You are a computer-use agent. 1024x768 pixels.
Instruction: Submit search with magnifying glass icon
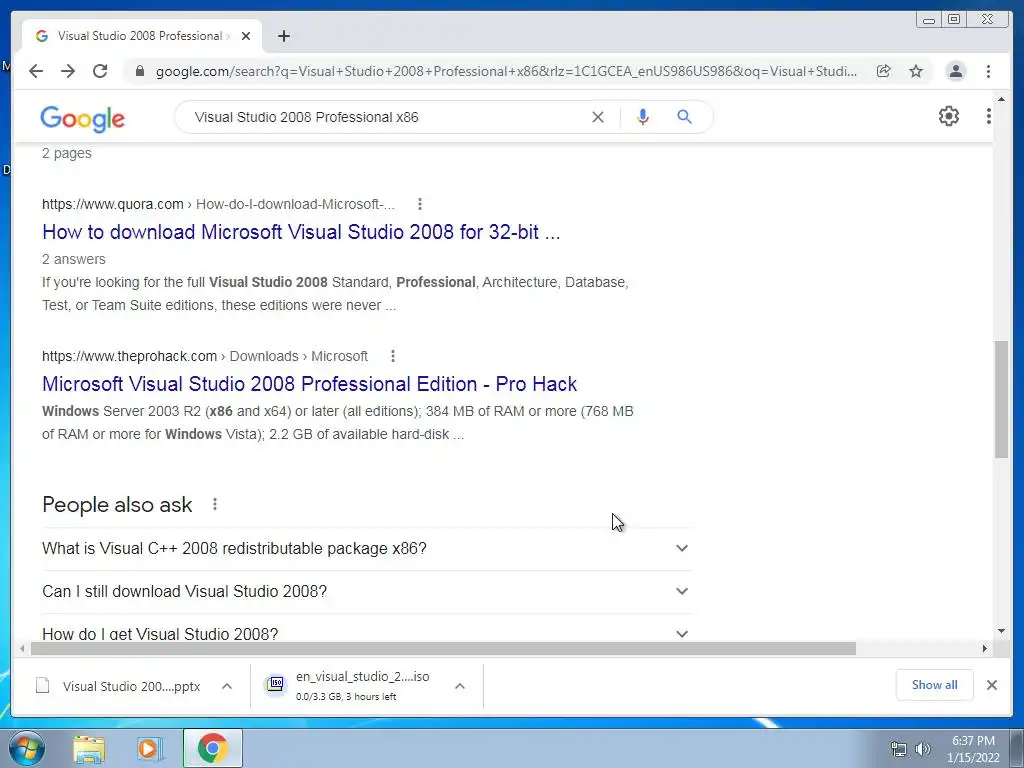tap(684, 117)
